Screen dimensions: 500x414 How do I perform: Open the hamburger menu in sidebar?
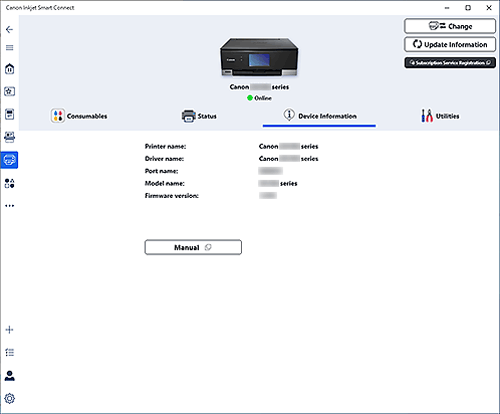[9, 48]
